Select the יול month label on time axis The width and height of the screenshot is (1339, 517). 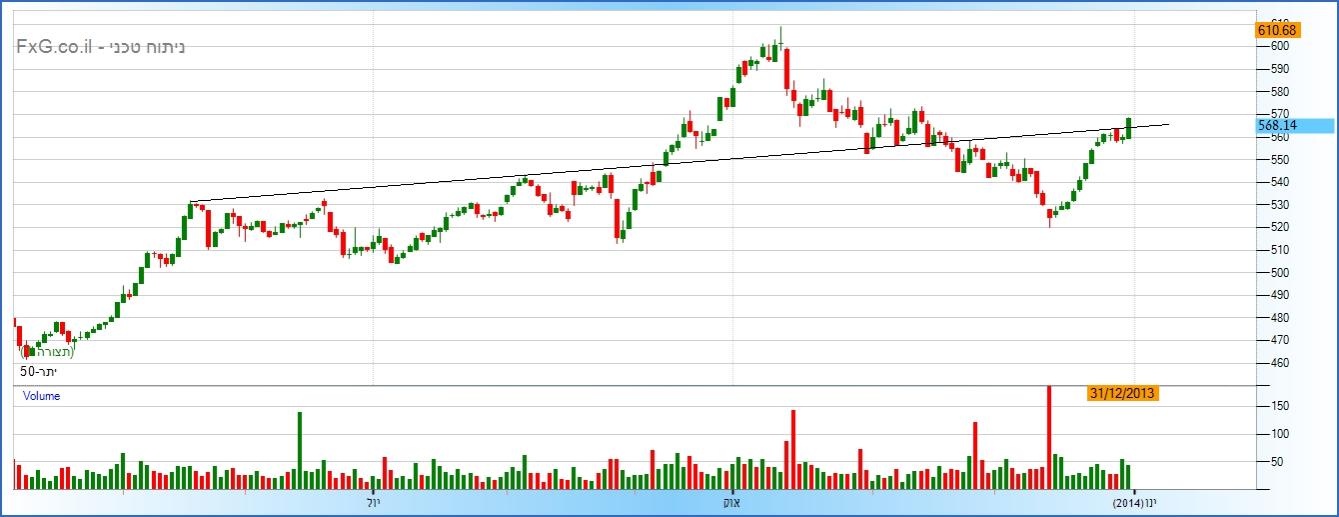tap(372, 501)
